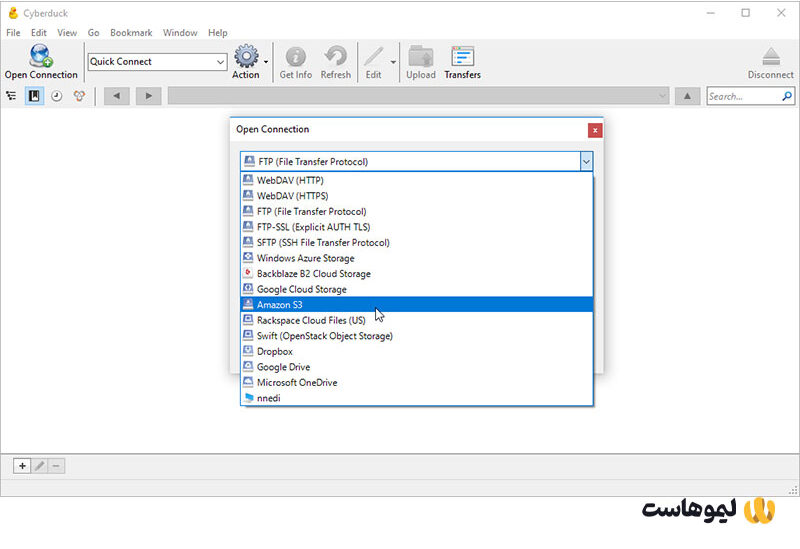Show the History clock view icon
The width and height of the screenshot is (800, 549).
[57, 96]
